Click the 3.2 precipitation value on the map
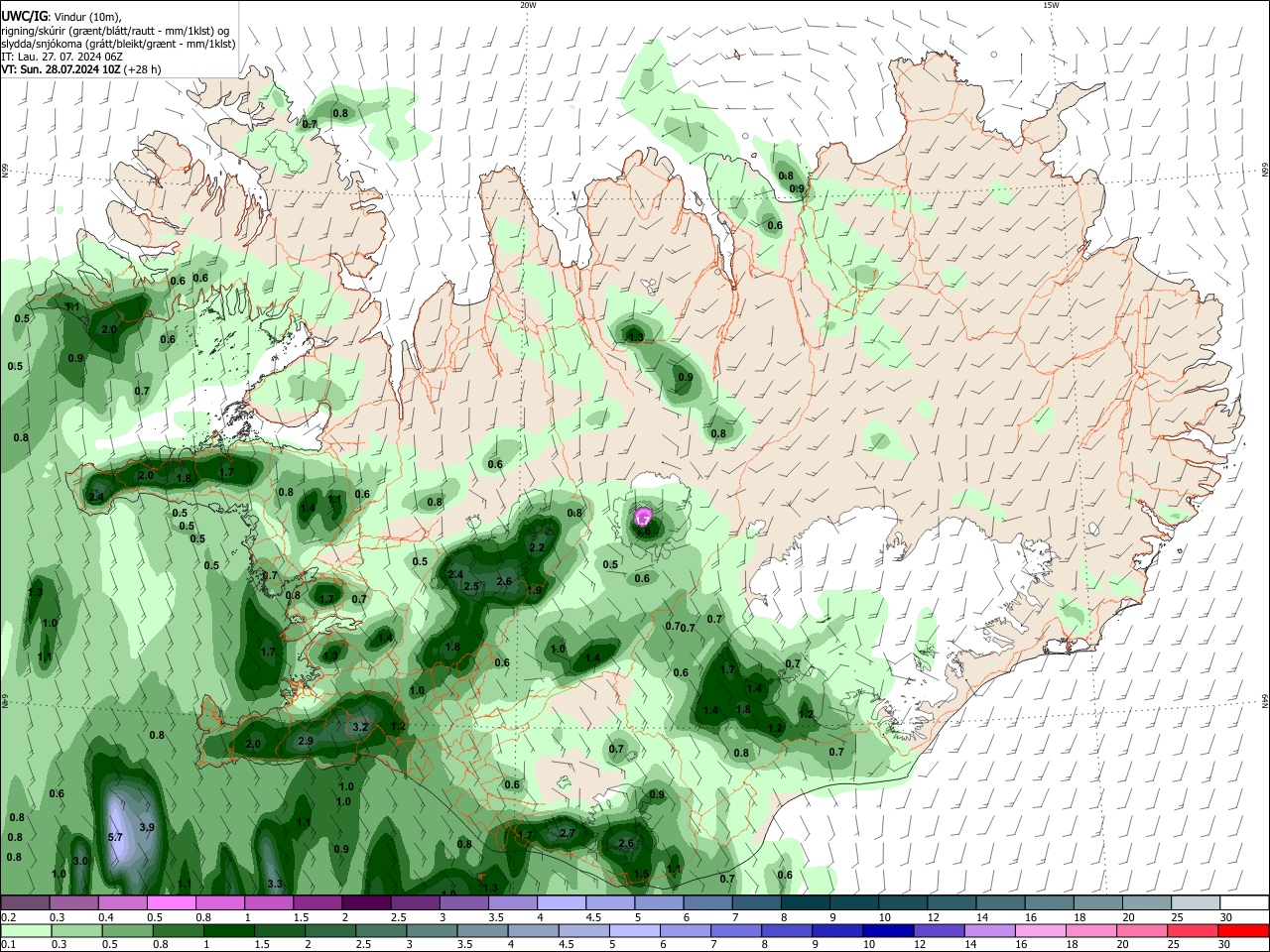The image size is (1270, 952). [360, 727]
